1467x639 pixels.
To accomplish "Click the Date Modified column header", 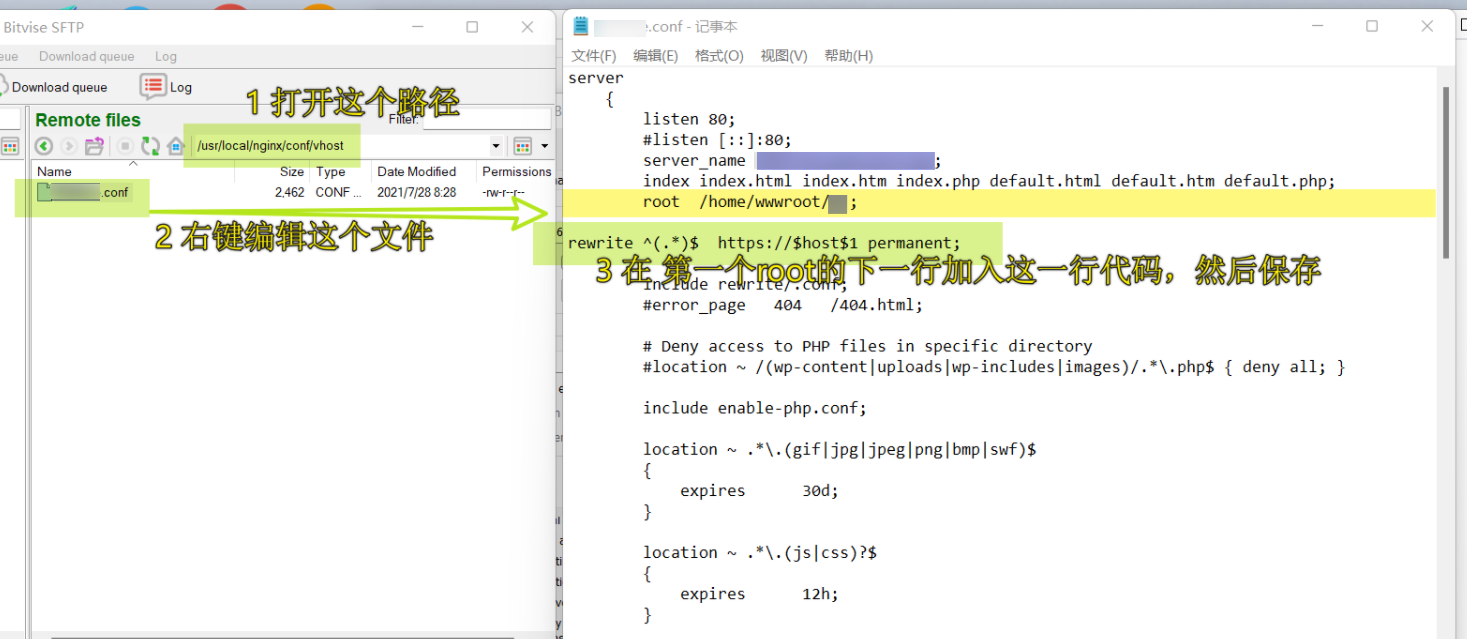I will coord(416,172).
